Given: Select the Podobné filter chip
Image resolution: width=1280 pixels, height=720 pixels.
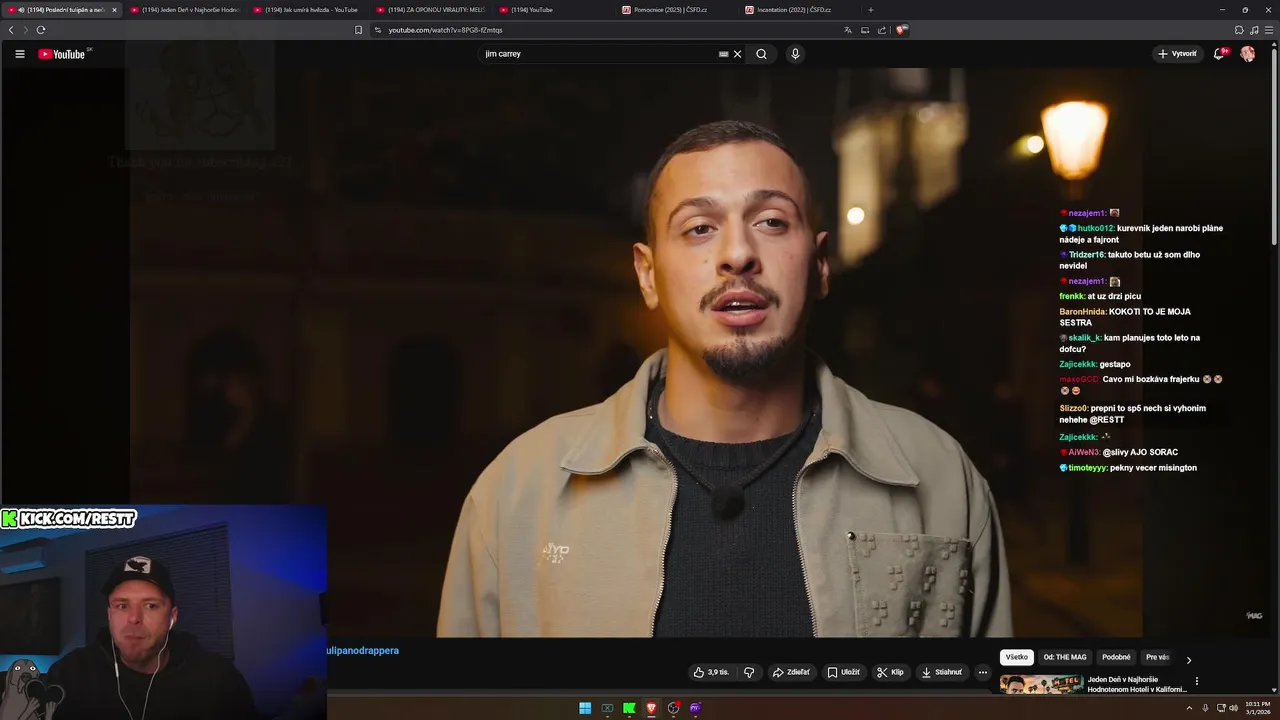Looking at the screenshot, I should coord(1116,657).
